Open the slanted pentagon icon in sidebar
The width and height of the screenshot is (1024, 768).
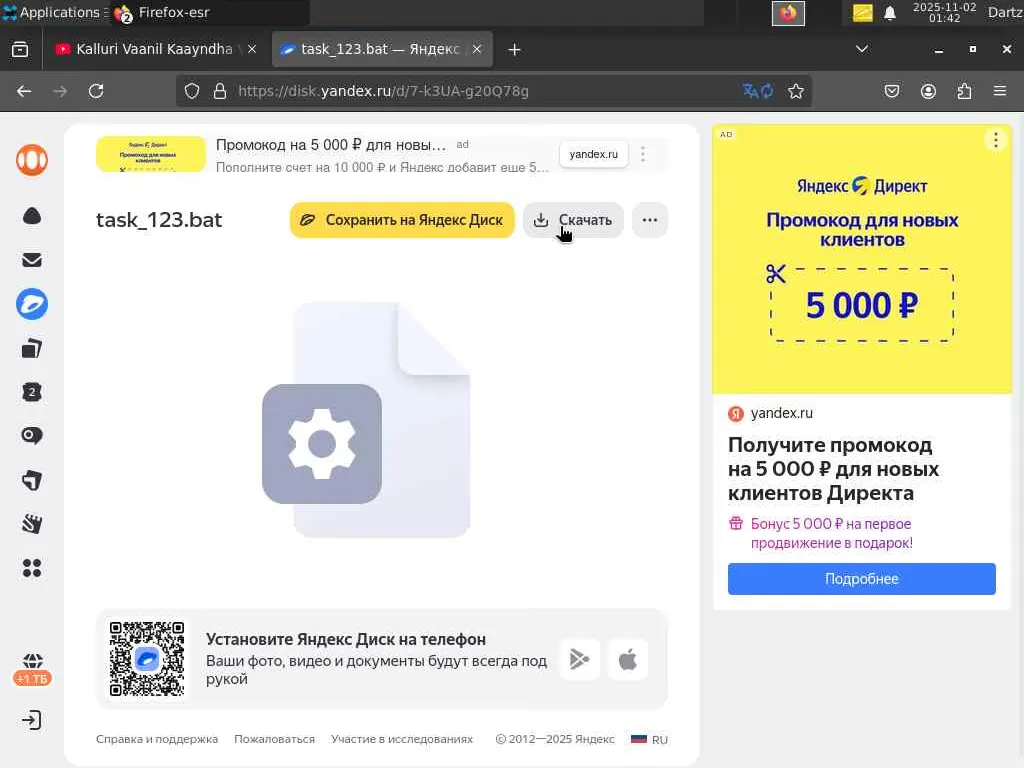pyautogui.click(x=32, y=481)
